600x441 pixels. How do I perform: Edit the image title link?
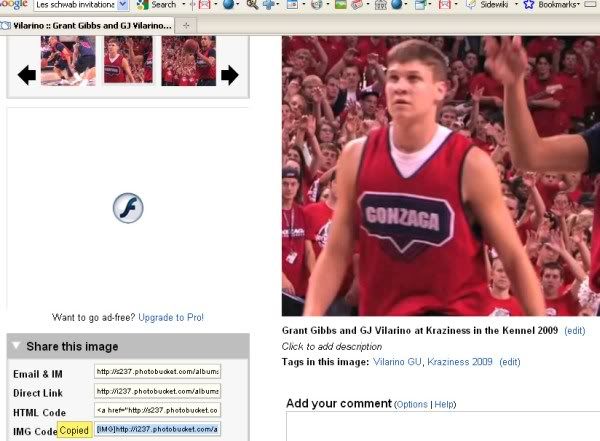[x=575, y=331]
